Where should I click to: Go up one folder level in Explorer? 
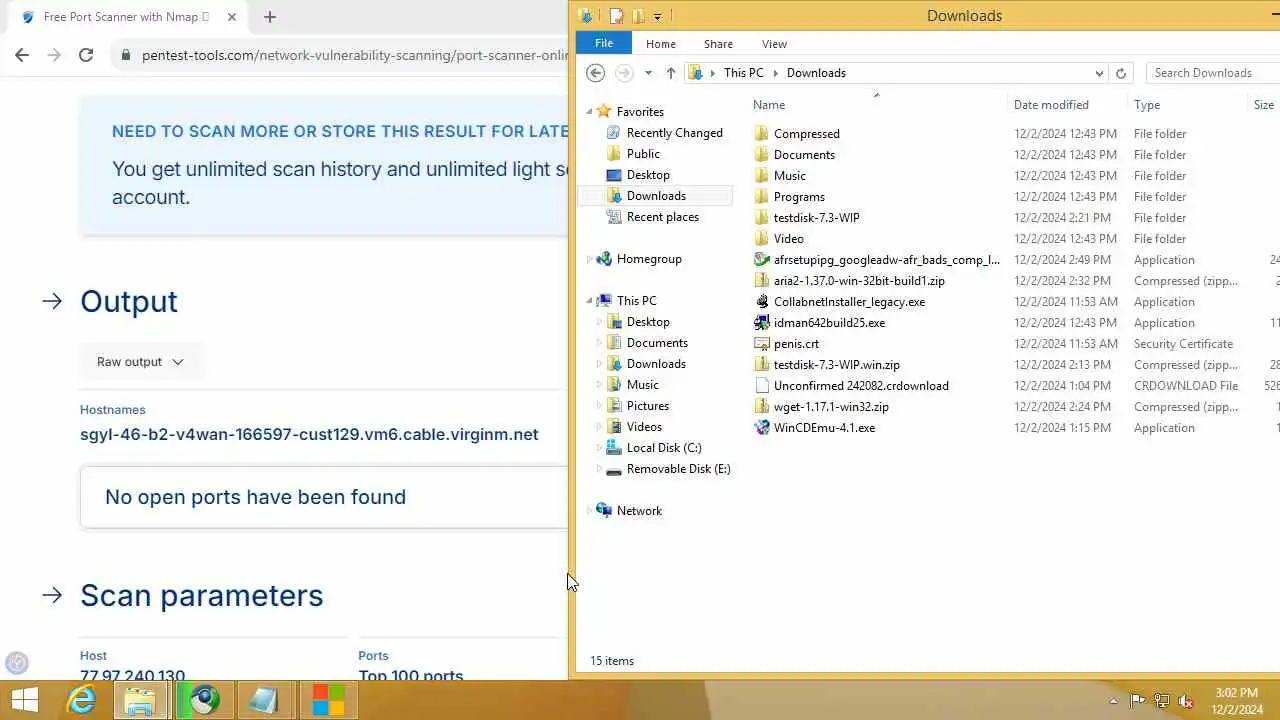pos(671,73)
